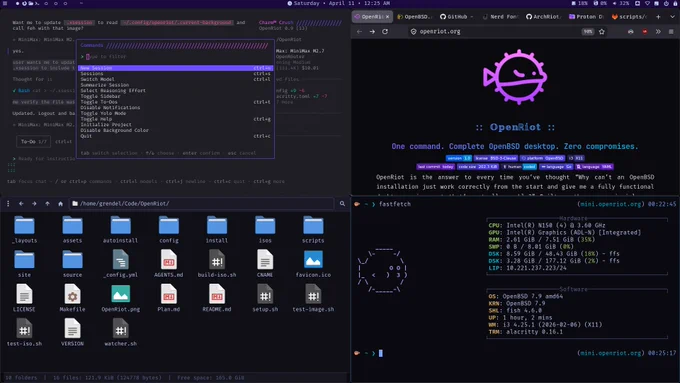Select the VERSION file
Screen dimensions: 680x383
72,333
